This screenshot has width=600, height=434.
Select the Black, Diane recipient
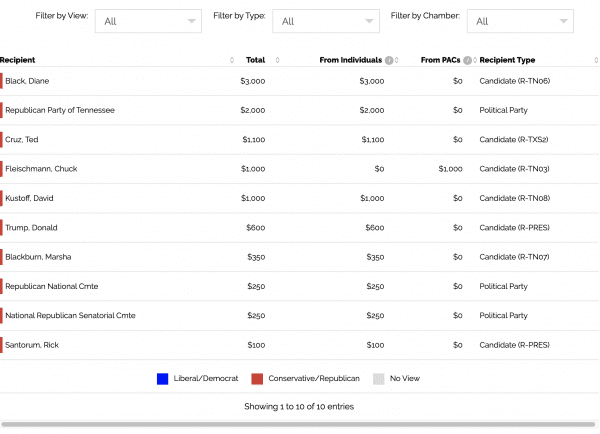coord(27,81)
